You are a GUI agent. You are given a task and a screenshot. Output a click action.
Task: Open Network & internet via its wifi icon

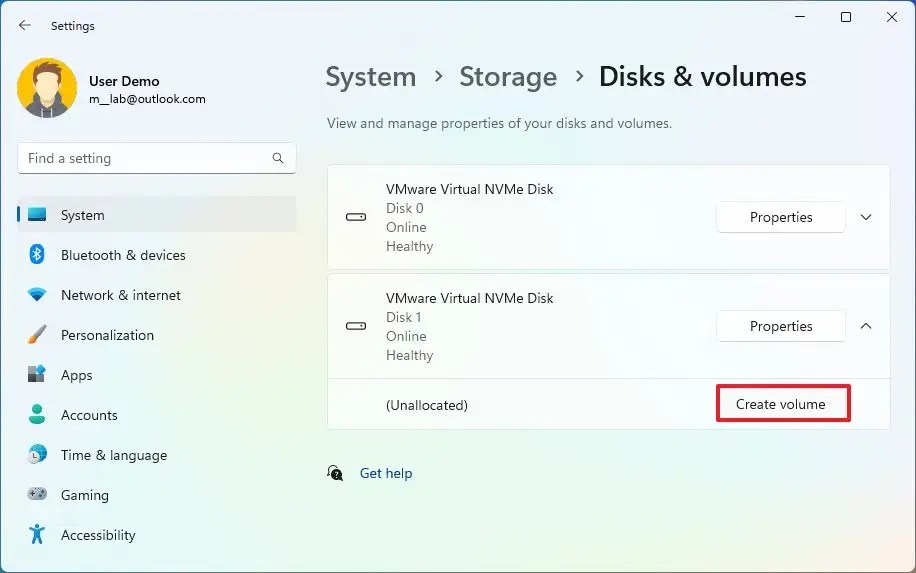pos(37,295)
